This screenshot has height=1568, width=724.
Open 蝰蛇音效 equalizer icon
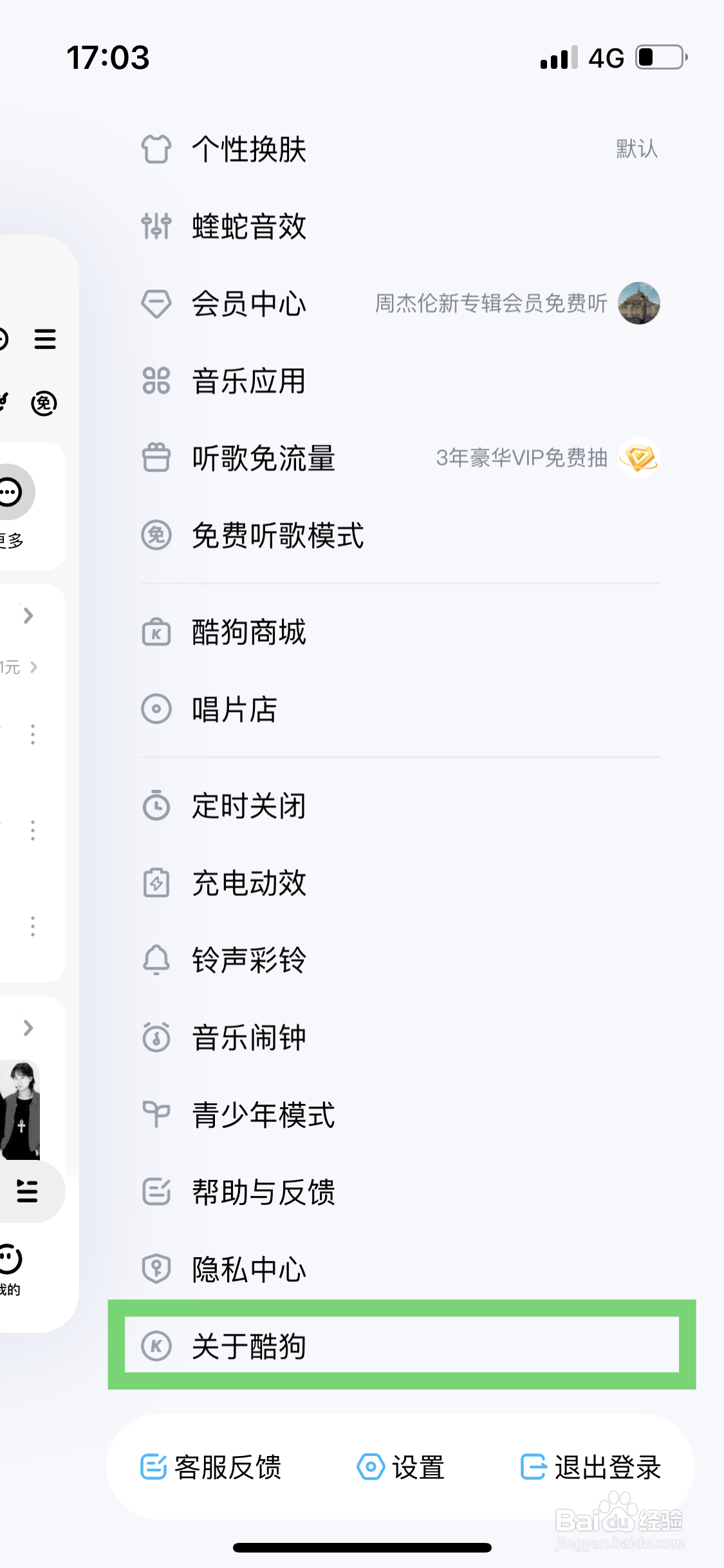click(x=156, y=227)
